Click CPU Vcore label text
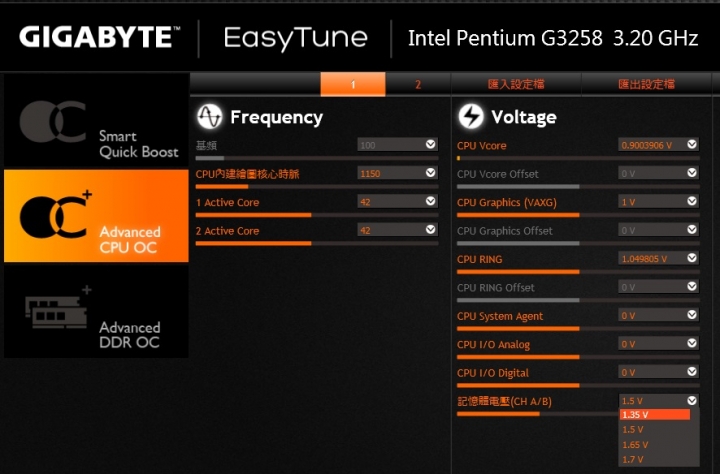The image size is (720, 474). (482, 146)
